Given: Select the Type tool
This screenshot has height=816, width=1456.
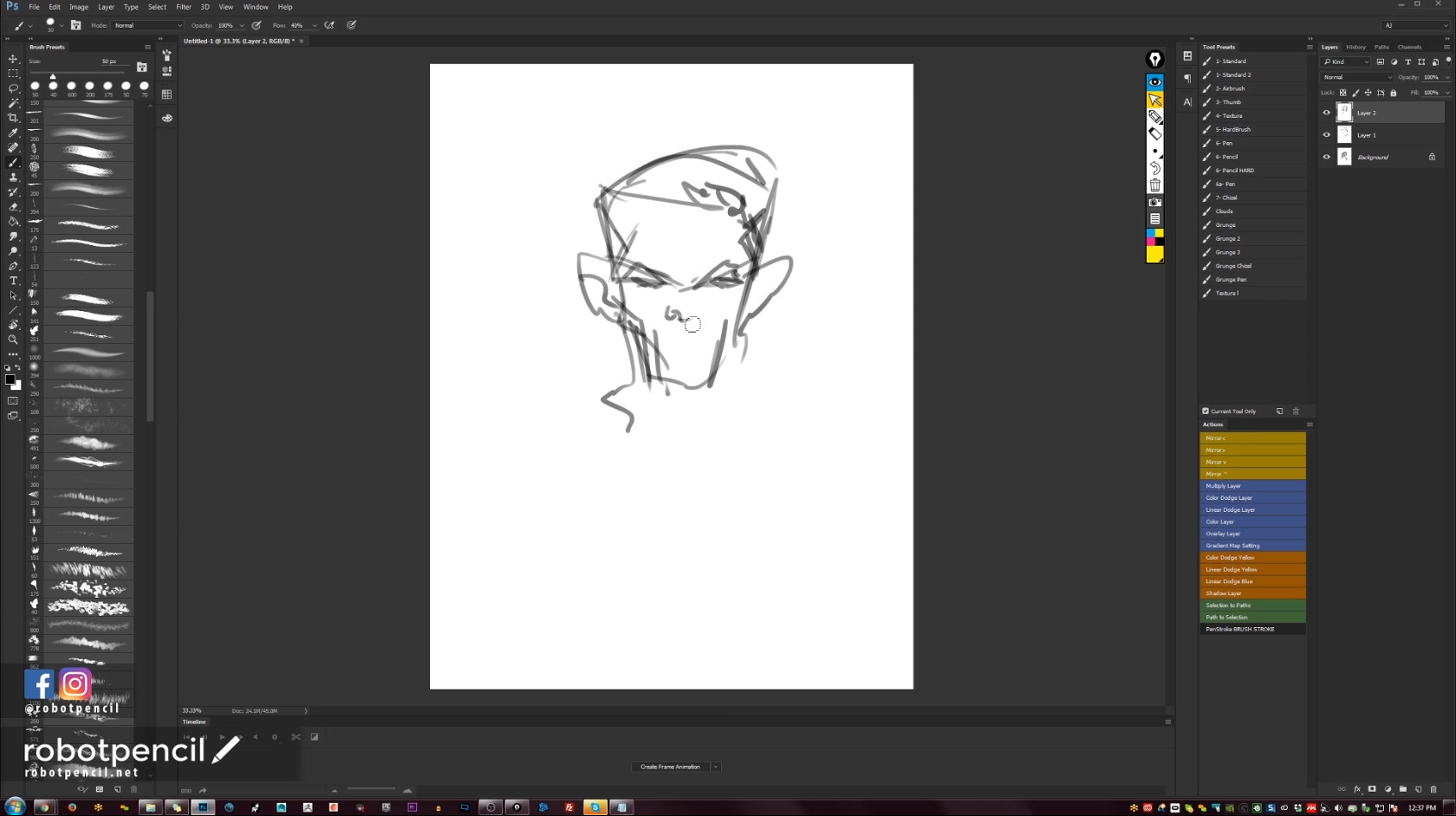Looking at the screenshot, I should click(13, 281).
